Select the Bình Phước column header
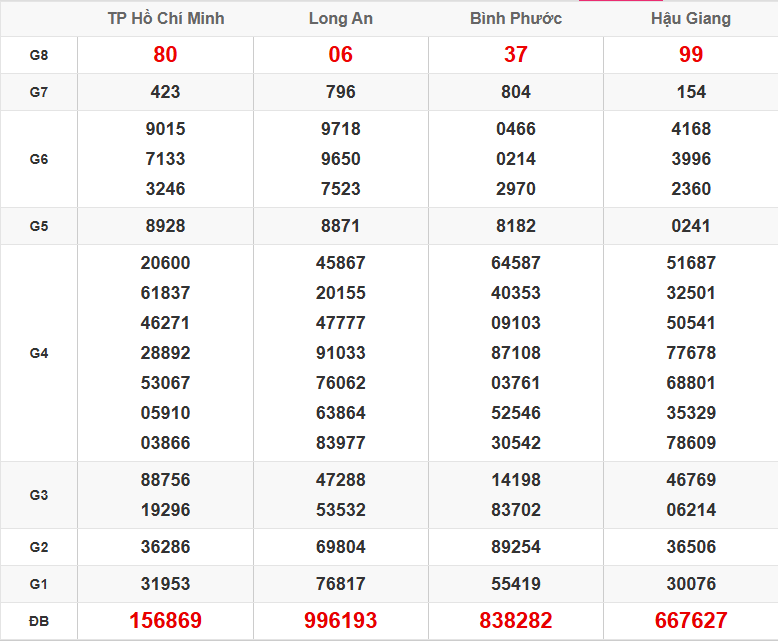 coord(515,18)
